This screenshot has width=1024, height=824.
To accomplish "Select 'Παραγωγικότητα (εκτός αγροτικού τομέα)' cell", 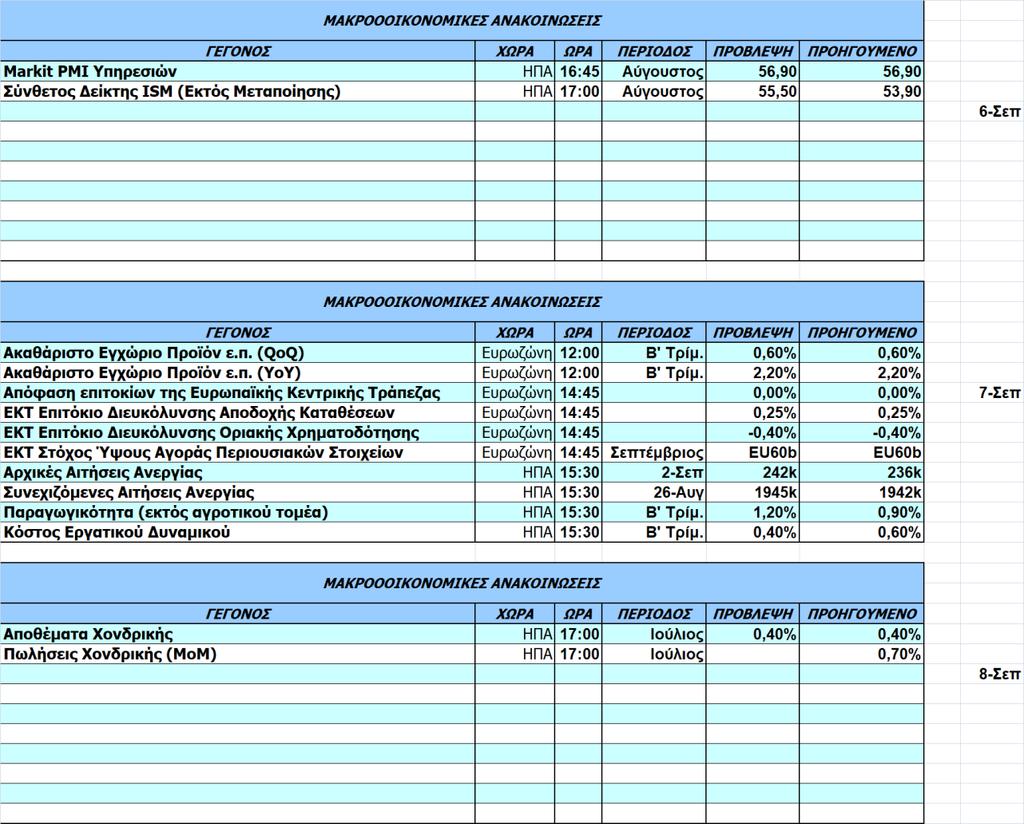I will tap(238, 513).
